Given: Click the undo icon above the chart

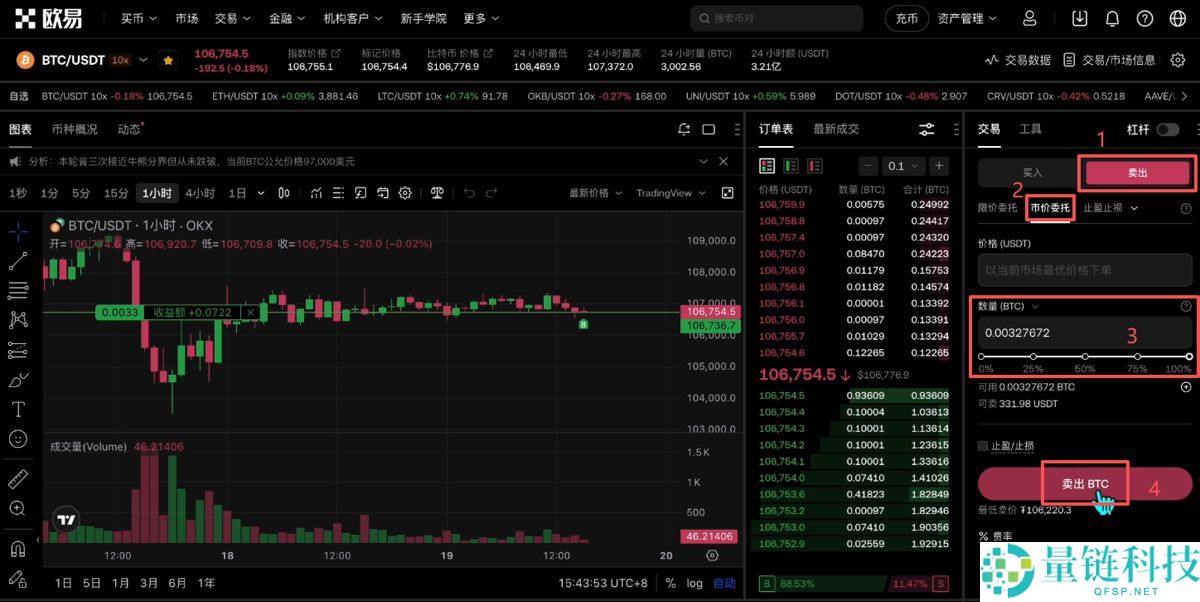Looking at the screenshot, I should [x=470, y=192].
